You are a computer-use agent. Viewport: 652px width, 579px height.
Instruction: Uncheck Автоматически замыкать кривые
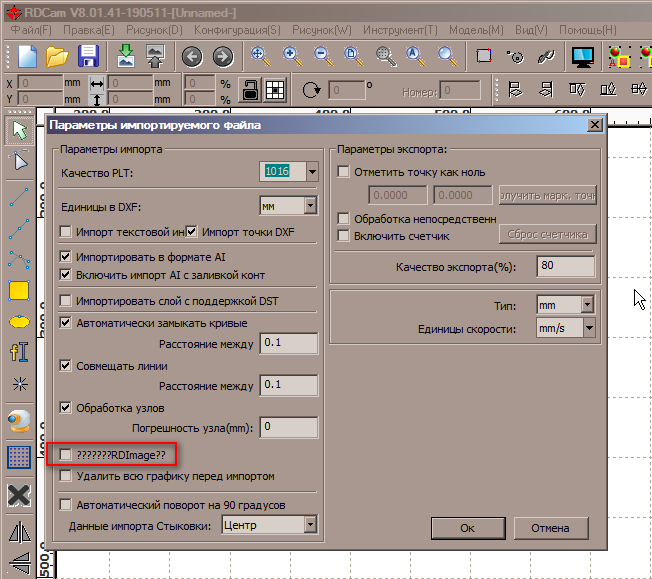(66, 322)
